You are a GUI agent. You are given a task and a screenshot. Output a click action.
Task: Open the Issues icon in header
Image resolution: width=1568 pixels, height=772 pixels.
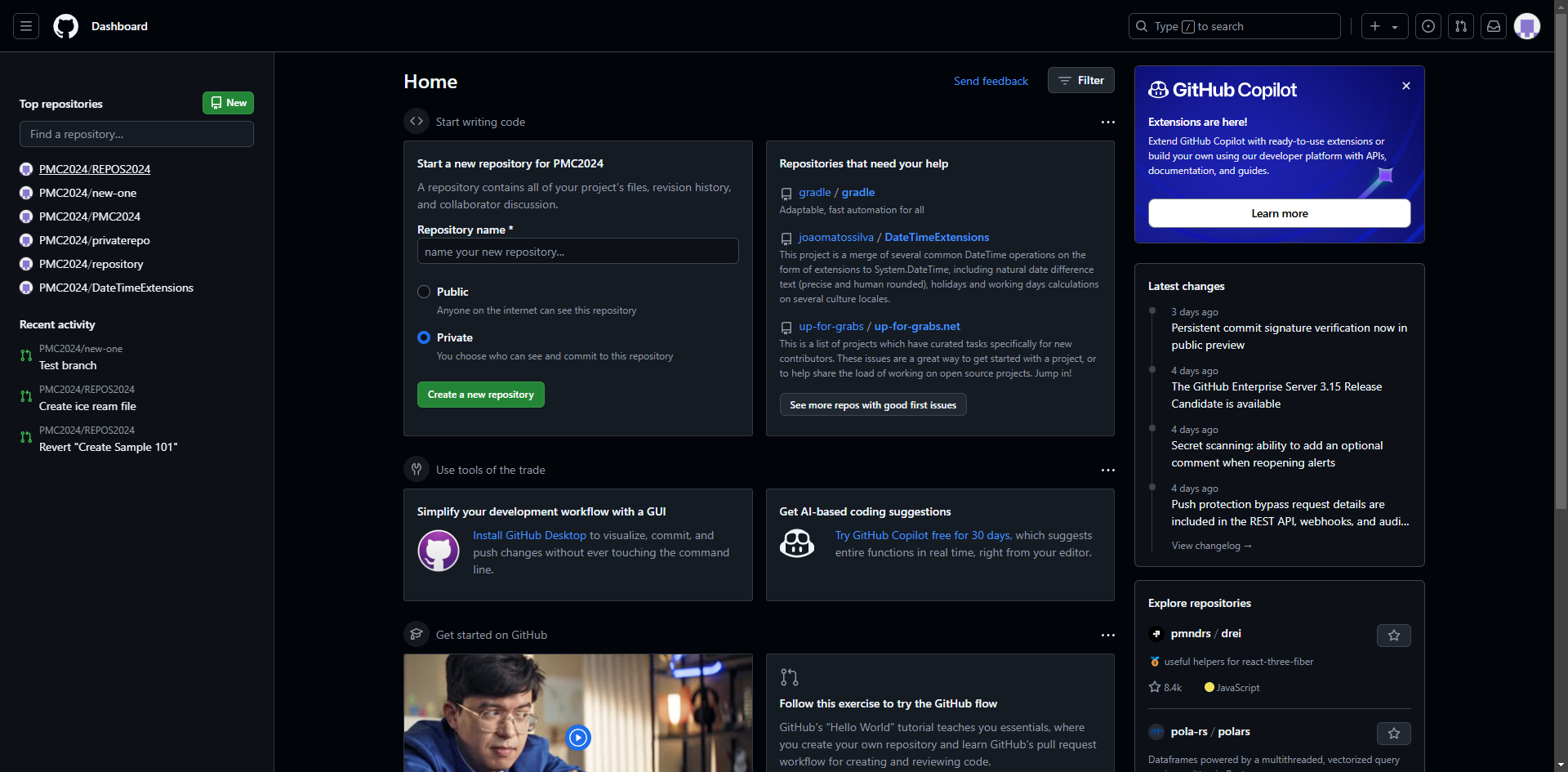[1428, 26]
